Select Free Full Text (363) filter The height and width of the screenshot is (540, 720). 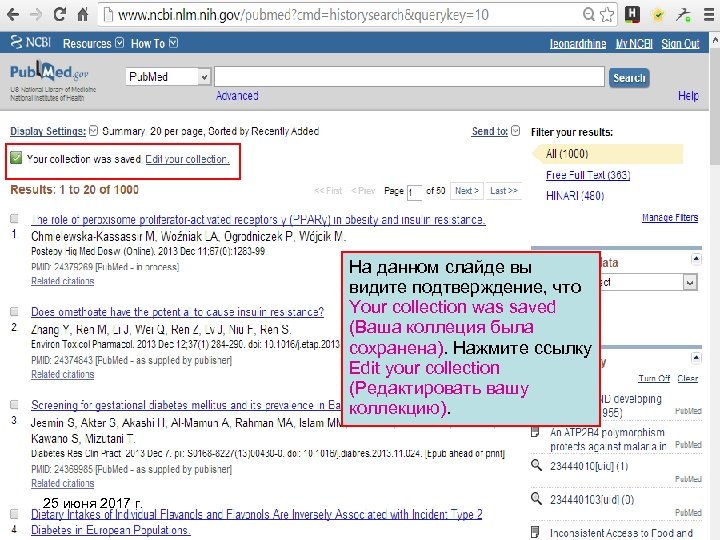point(588,175)
